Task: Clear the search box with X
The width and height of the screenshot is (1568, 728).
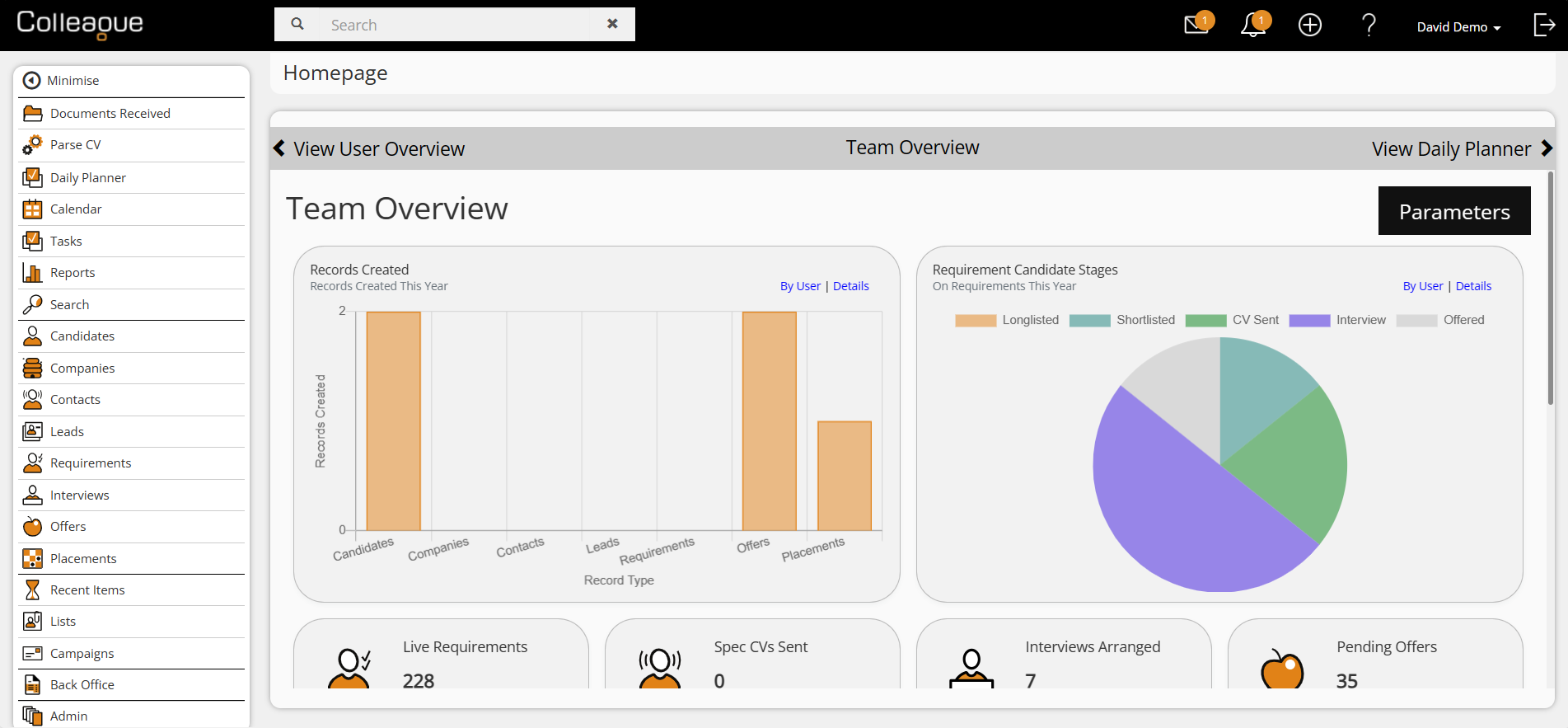Action: point(612,24)
